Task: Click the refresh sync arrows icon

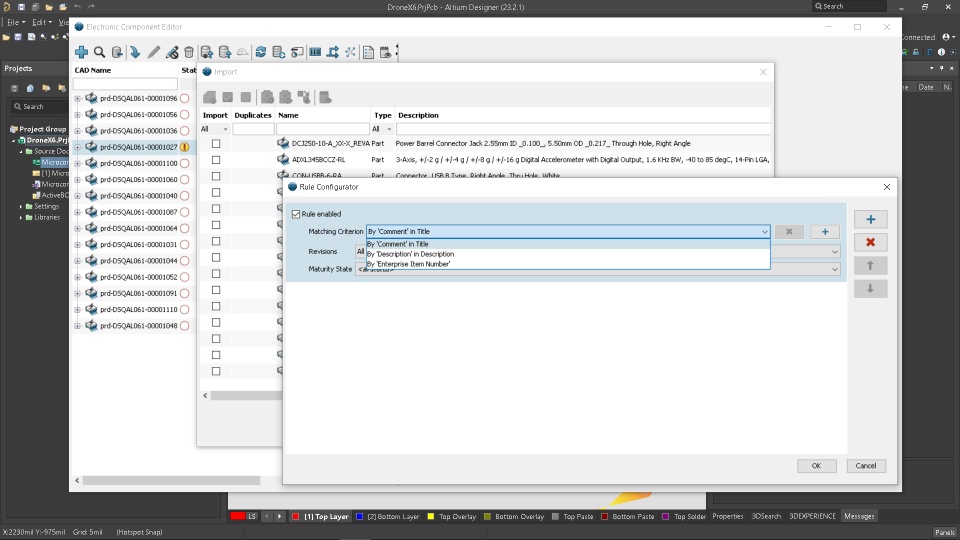Action: [261, 52]
